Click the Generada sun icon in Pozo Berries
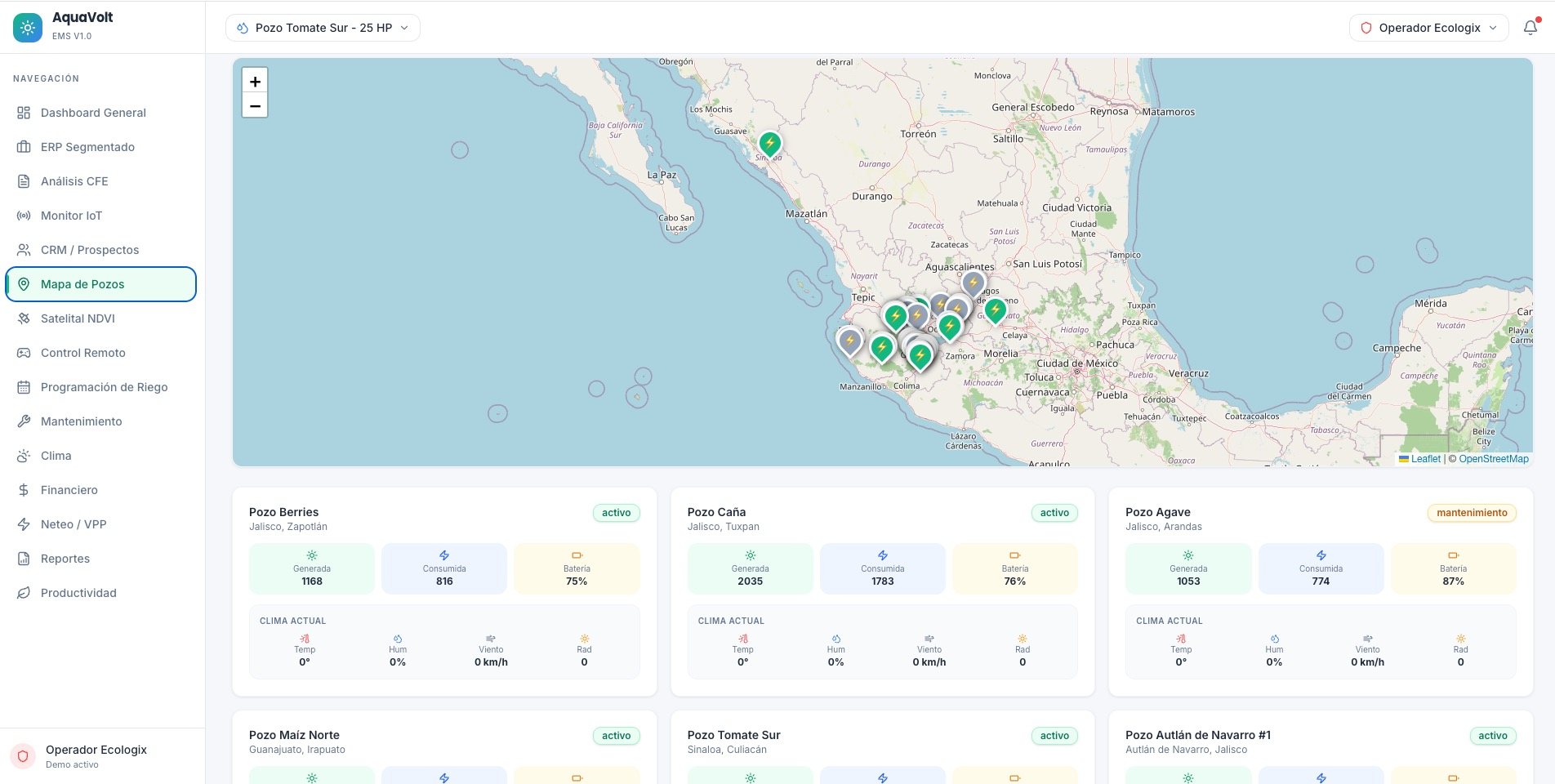This screenshot has height=784, width=1555. tap(312, 555)
